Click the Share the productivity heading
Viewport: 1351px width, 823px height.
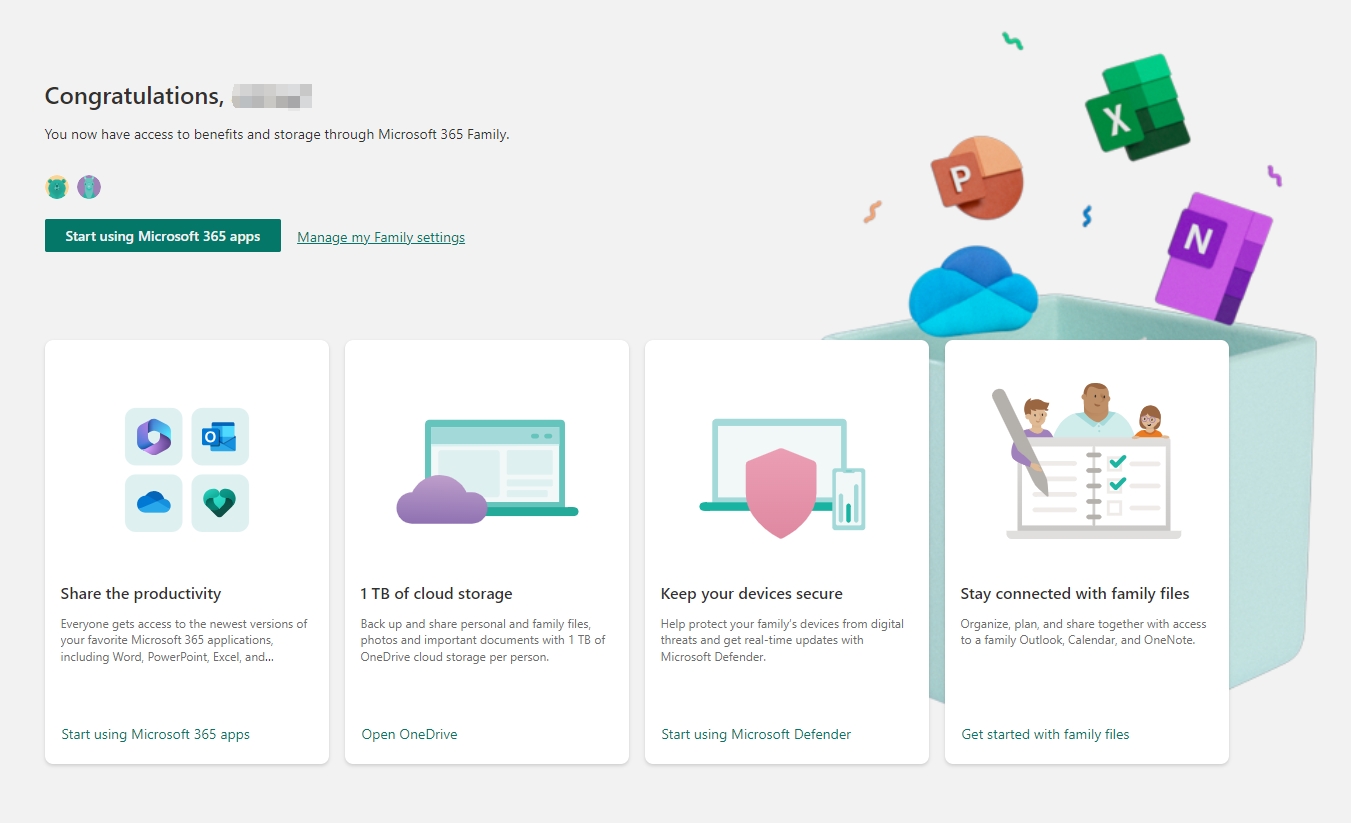(141, 593)
